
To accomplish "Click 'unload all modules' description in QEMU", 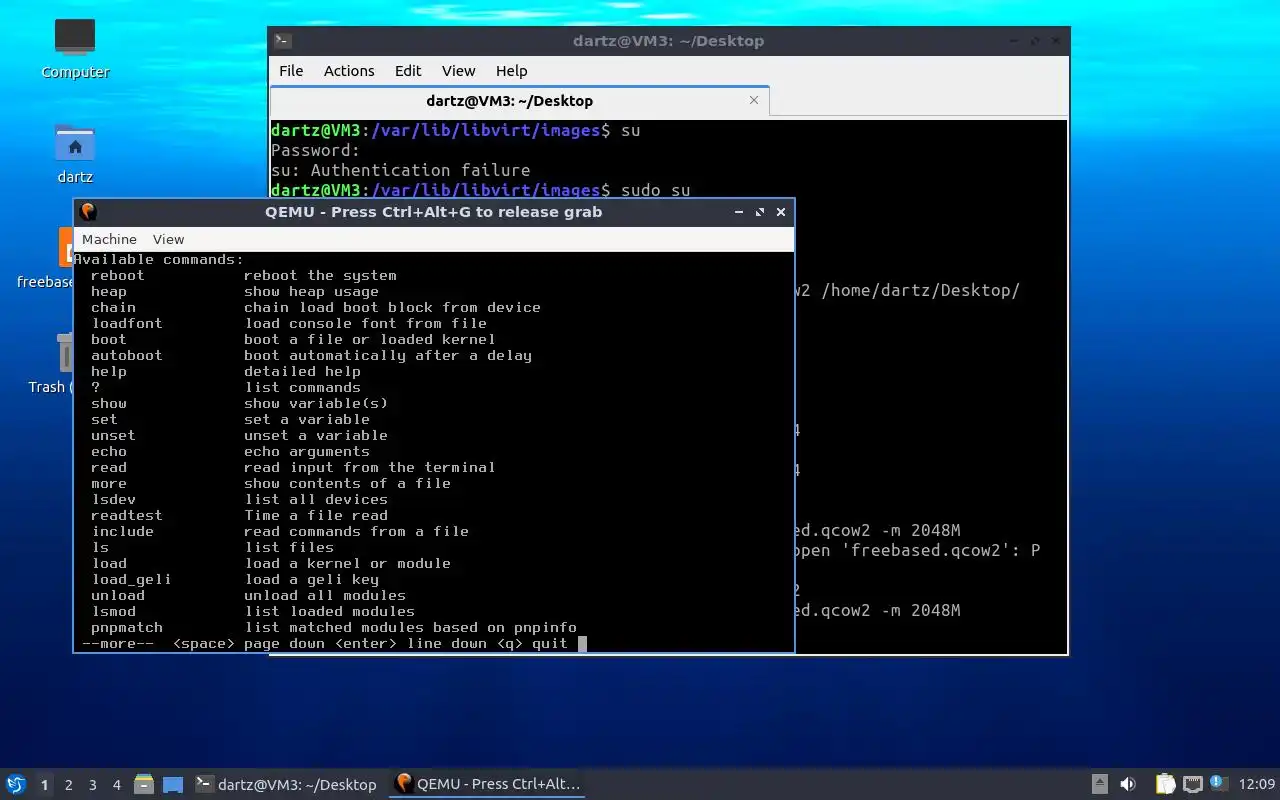I will click(325, 596).
